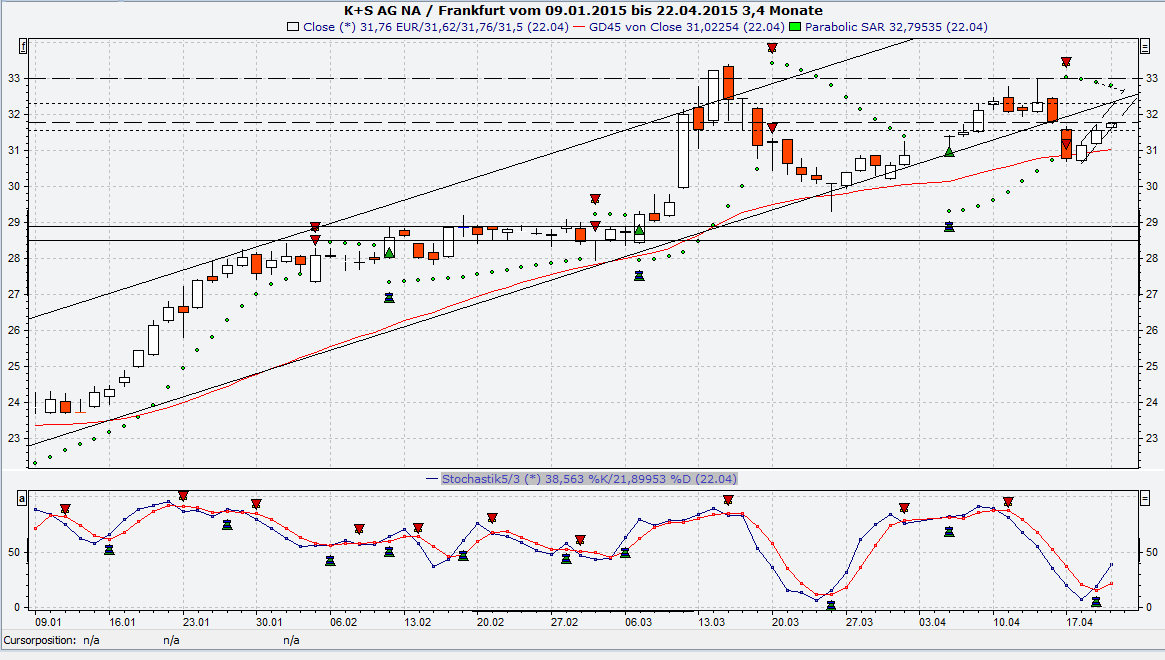Click the 09.01 date on the time axis
Image resolution: width=1165 pixels, height=660 pixels.
pos(48,622)
